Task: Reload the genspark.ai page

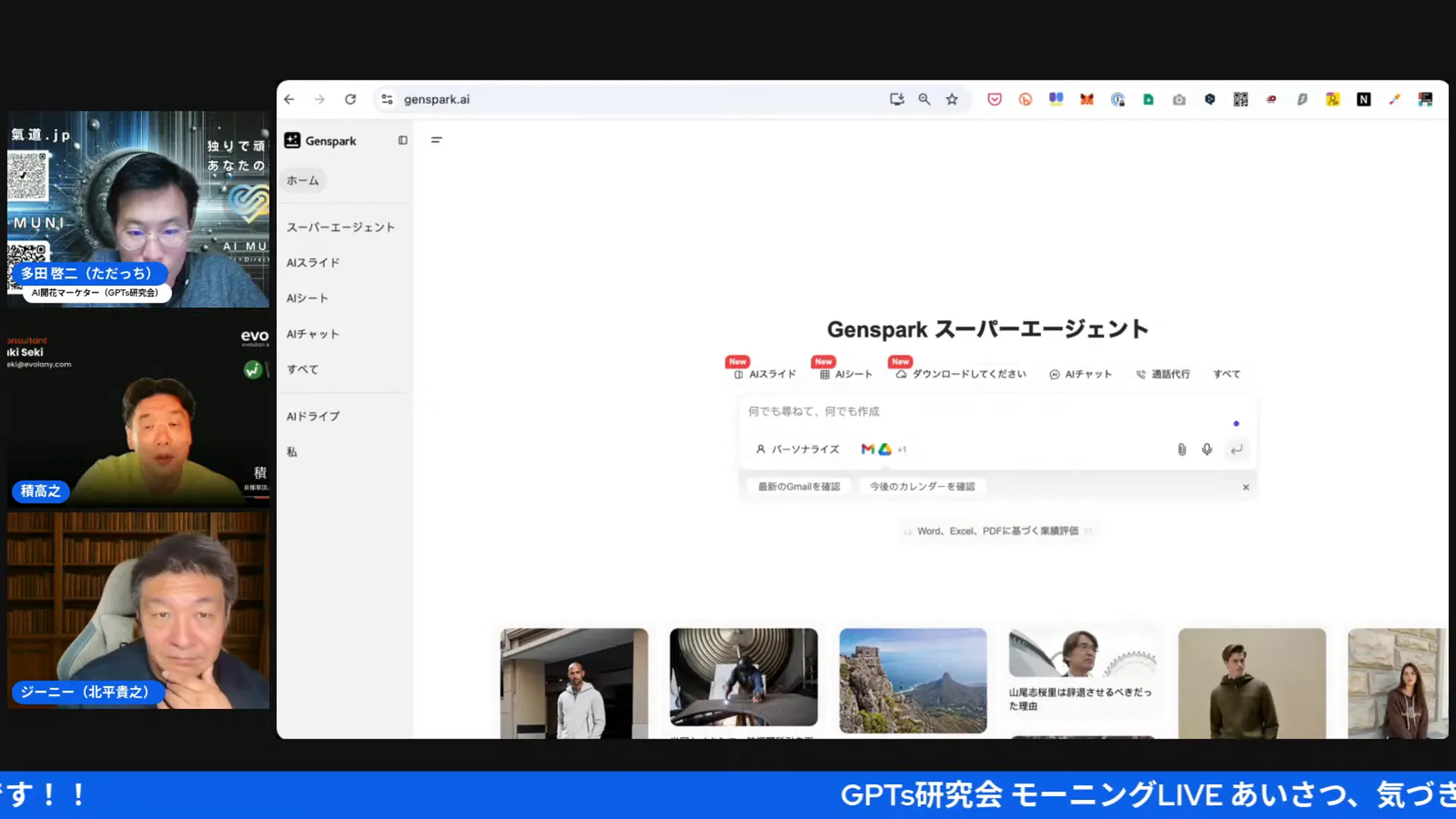Action: coord(350,99)
